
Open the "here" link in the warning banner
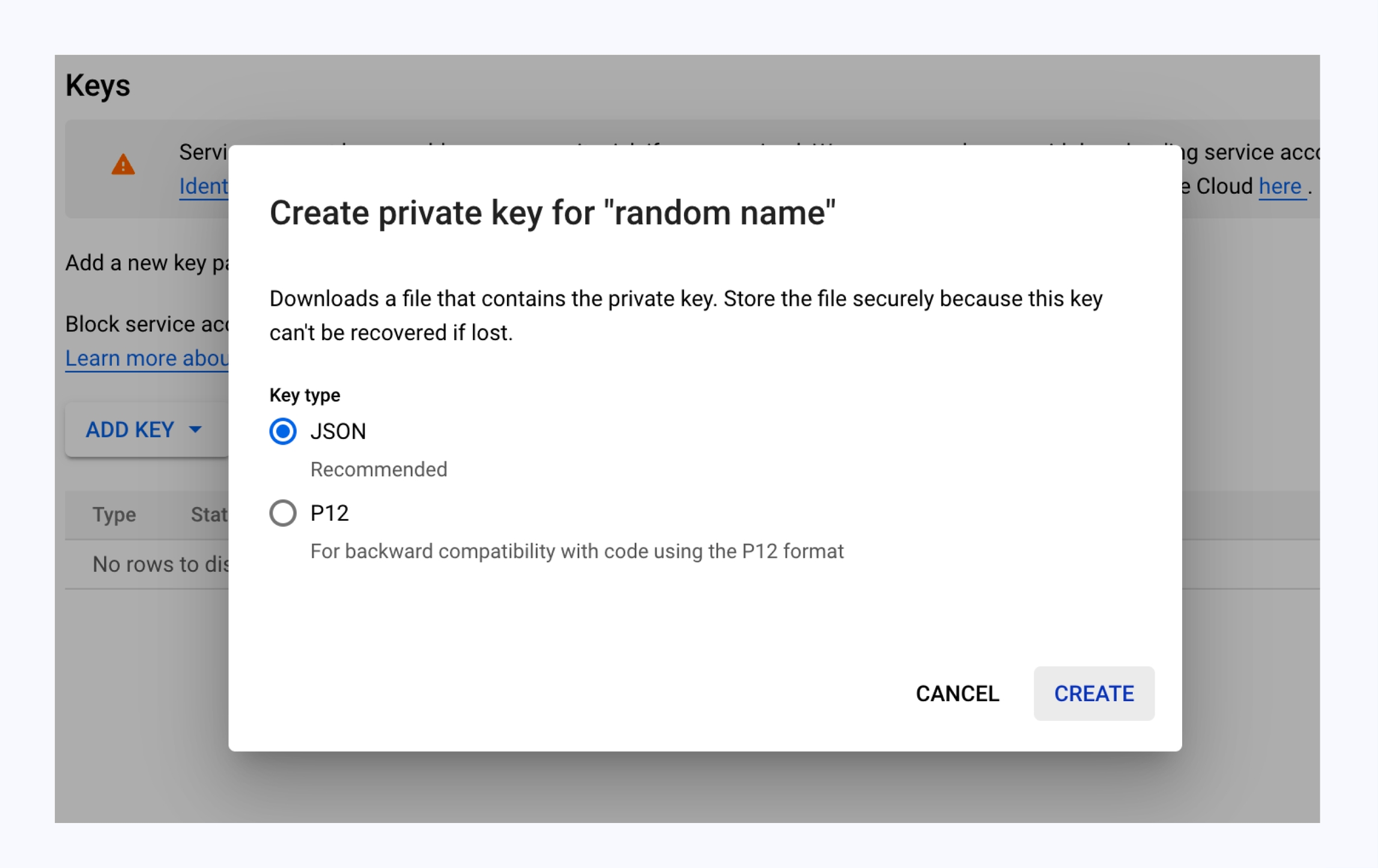click(1280, 186)
